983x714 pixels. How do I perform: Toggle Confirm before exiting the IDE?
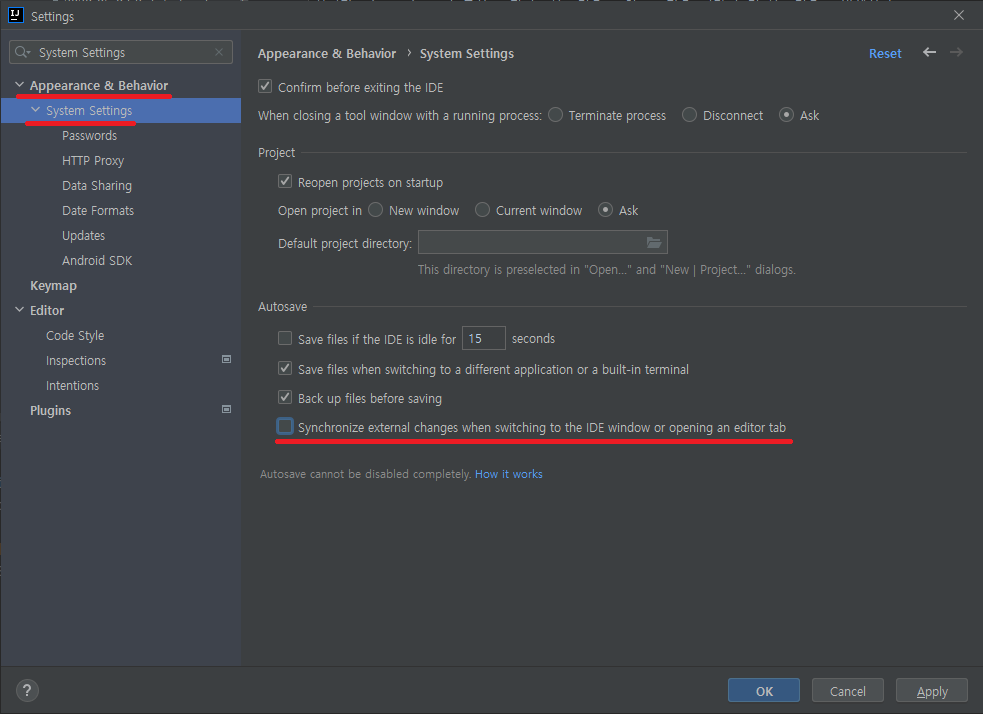coord(265,87)
